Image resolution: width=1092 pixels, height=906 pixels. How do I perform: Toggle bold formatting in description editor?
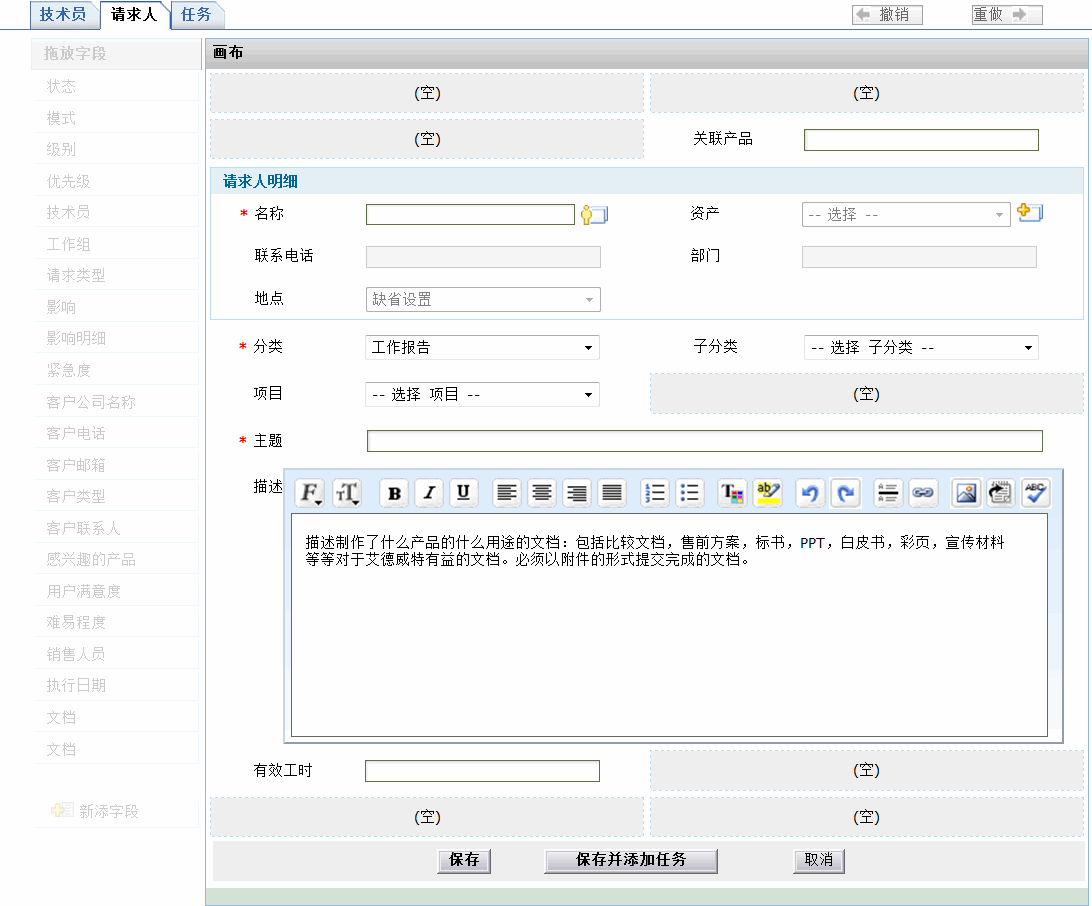[395, 493]
